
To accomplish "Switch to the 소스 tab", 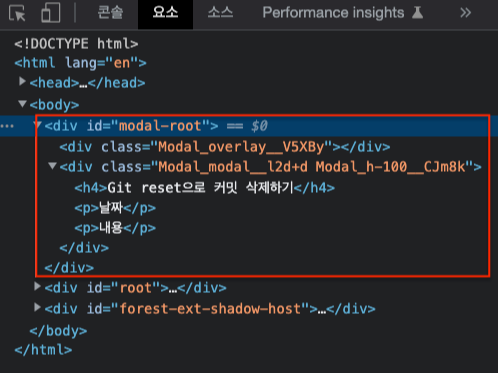I will [220, 13].
